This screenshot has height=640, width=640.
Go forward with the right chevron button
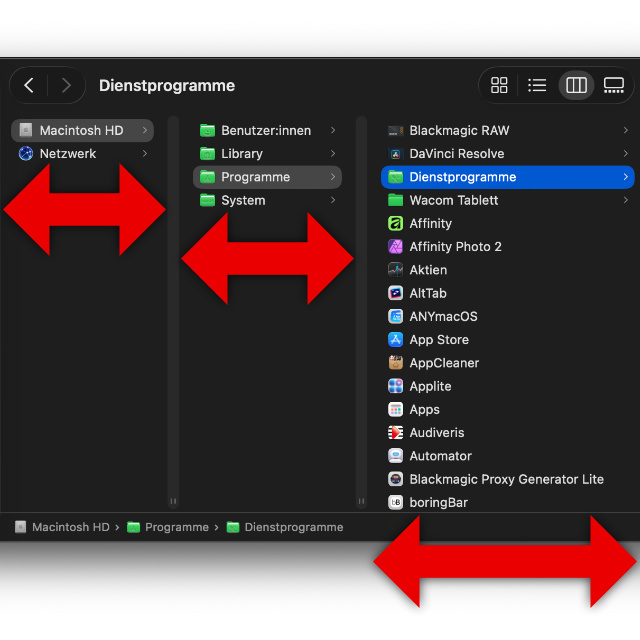tap(66, 85)
